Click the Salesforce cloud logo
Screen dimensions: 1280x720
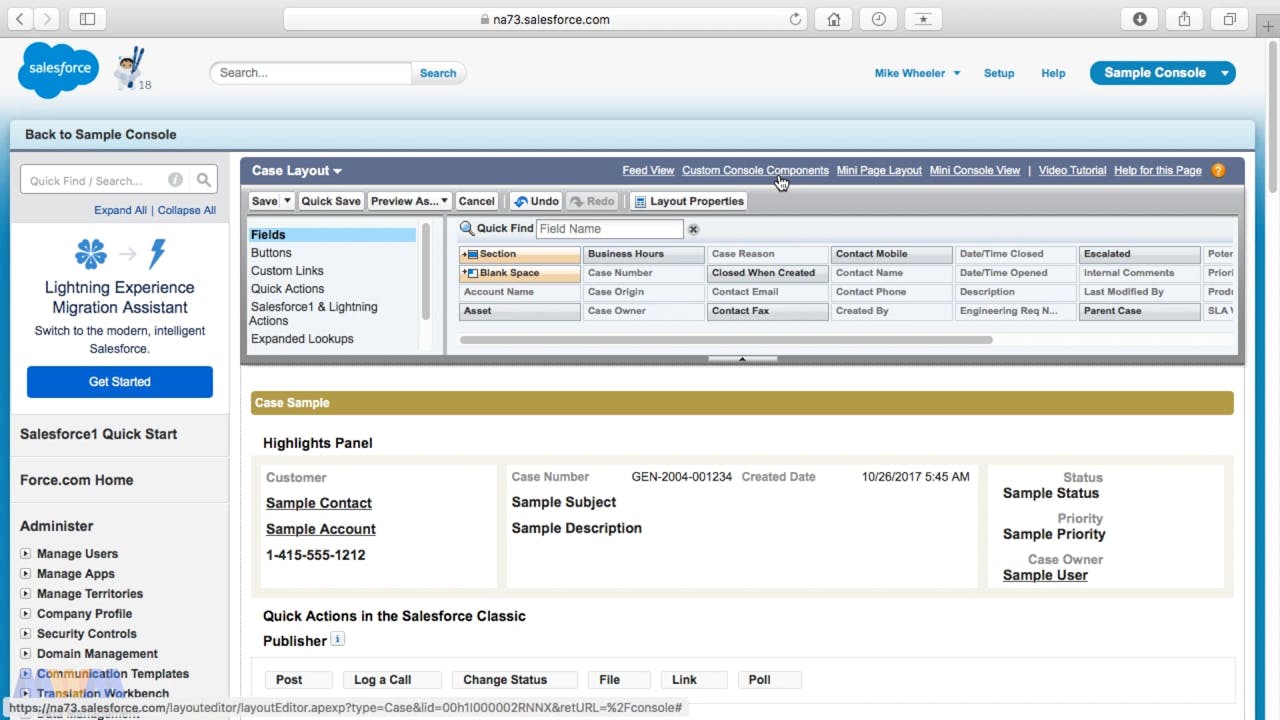(59, 70)
